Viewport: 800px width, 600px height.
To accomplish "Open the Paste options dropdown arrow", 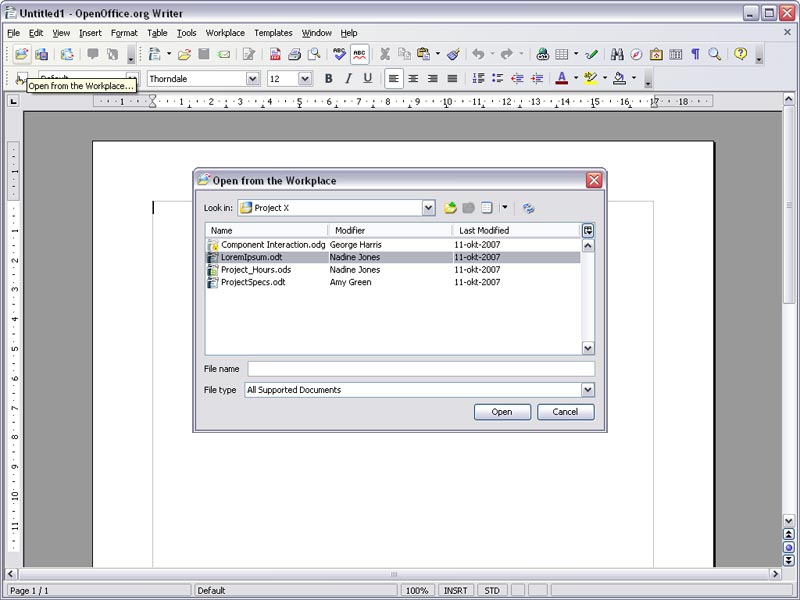I will click(x=437, y=54).
